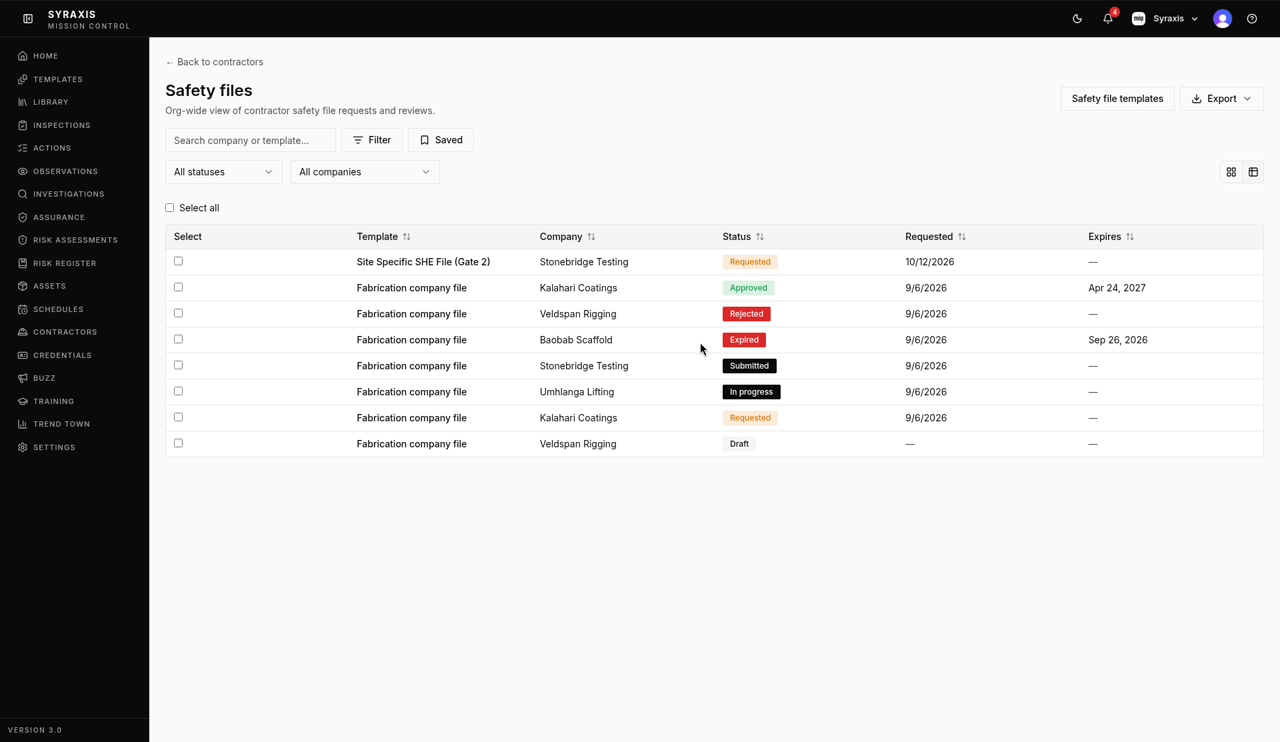Tick the Select all checkbox

click(x=170, y=208)
